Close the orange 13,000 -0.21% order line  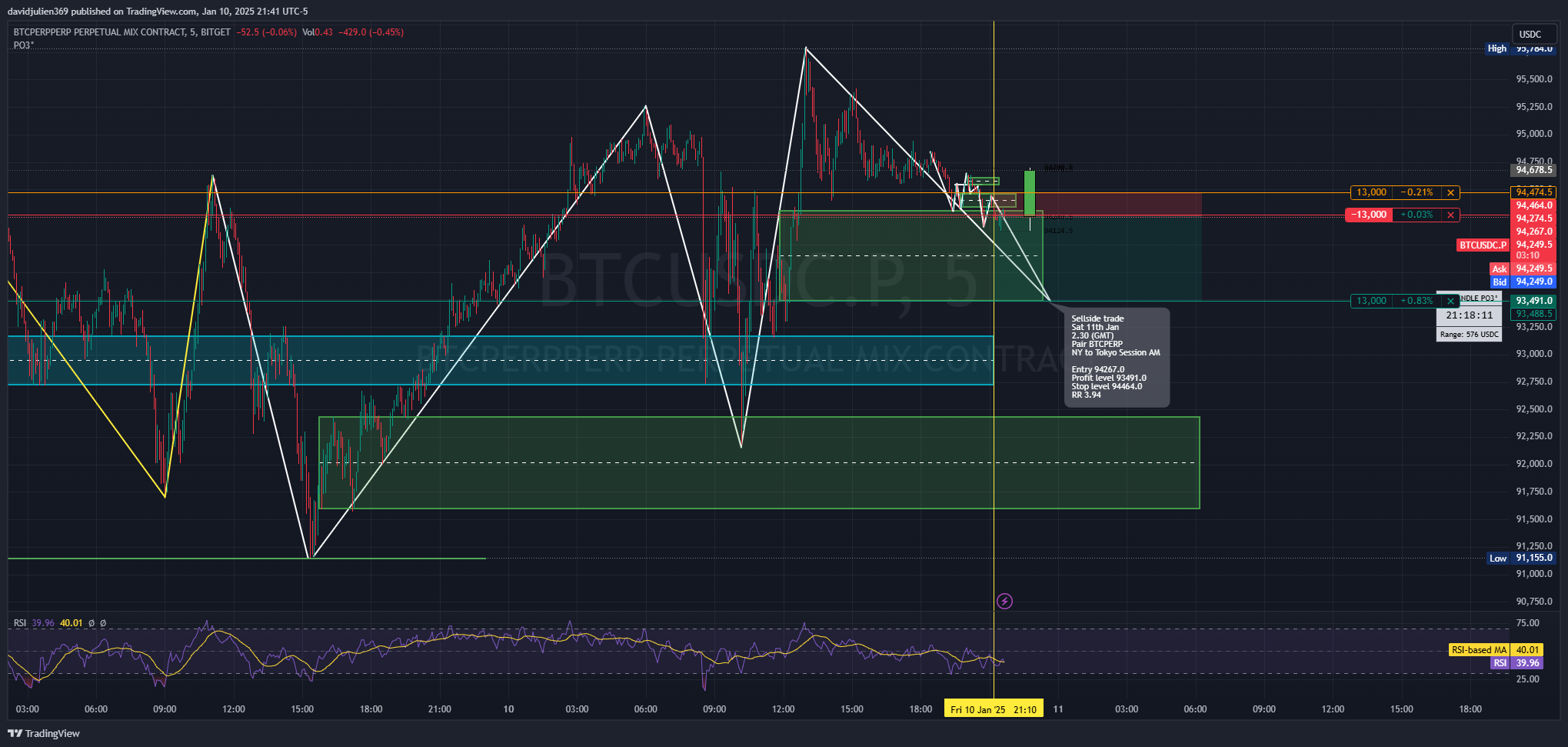point(1450,192)
